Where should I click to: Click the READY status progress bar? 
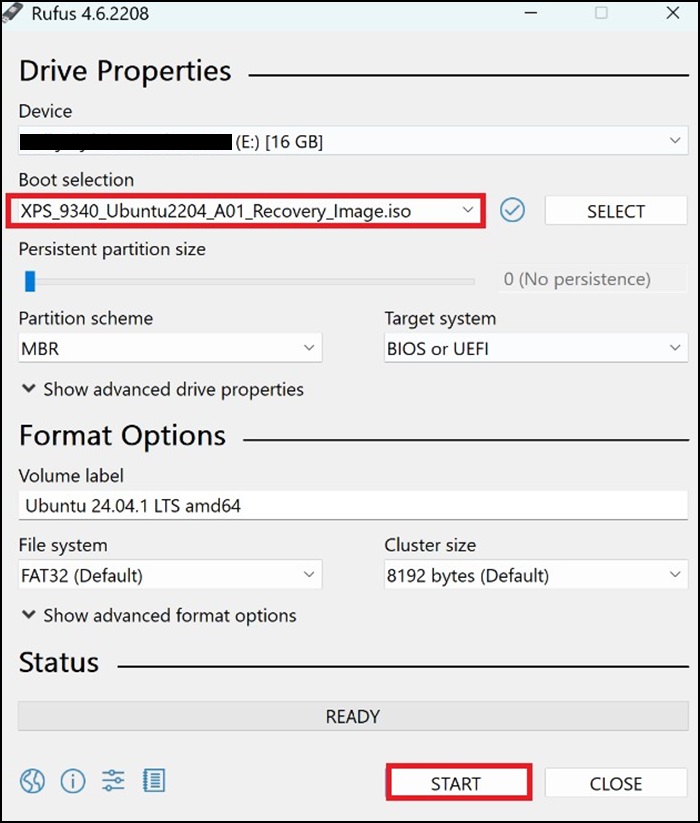[352, 717]
